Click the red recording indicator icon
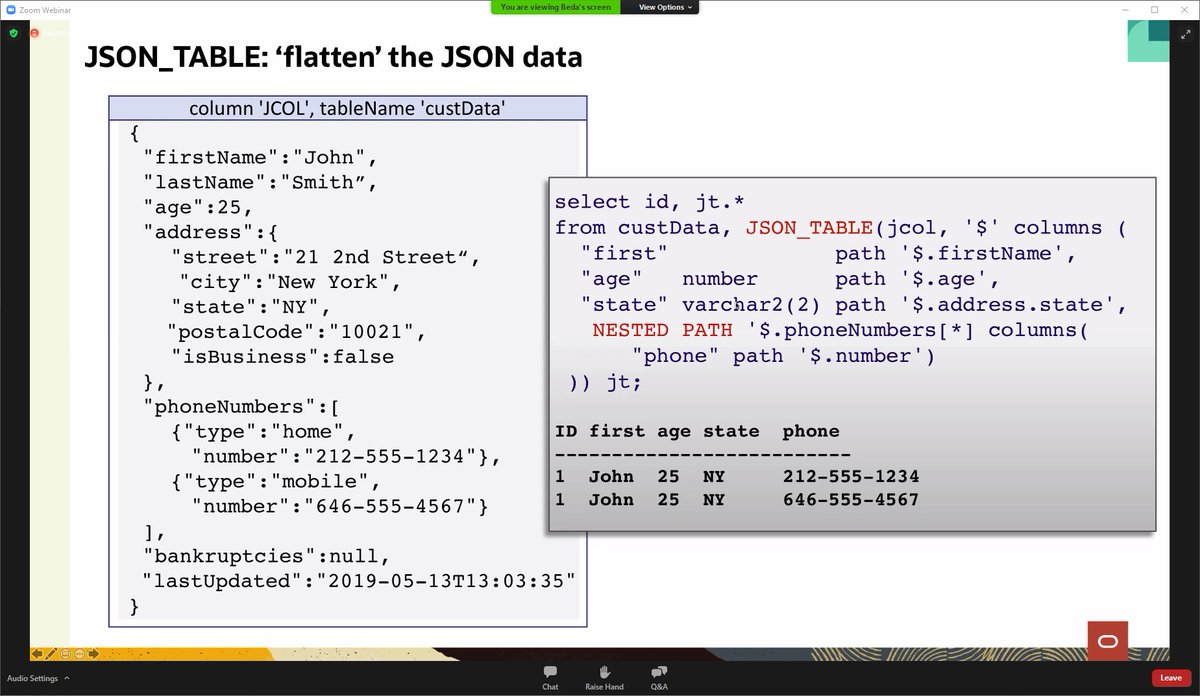The image size is (1200, 696). coord(34,33)
